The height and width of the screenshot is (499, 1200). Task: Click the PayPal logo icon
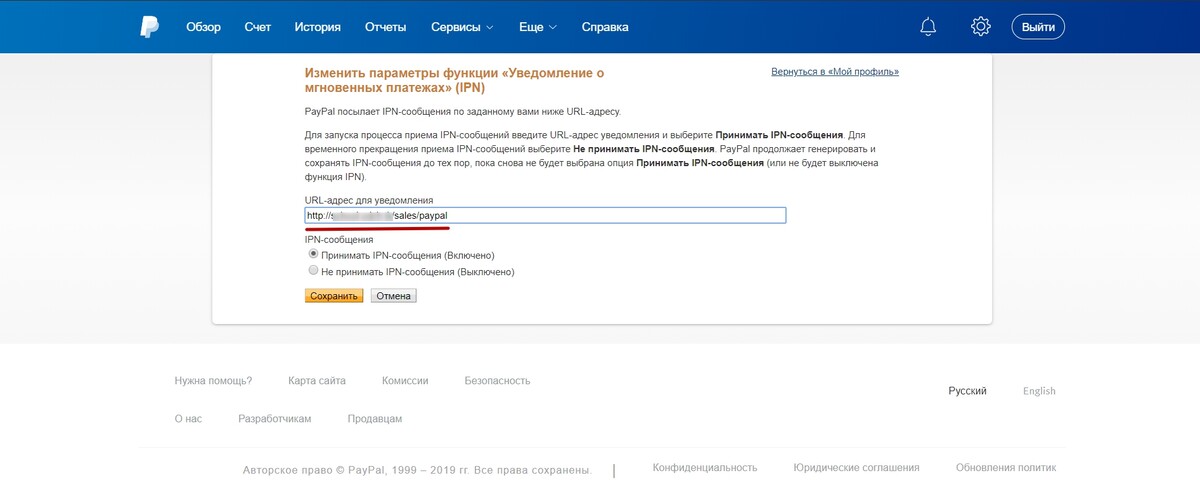149,27
